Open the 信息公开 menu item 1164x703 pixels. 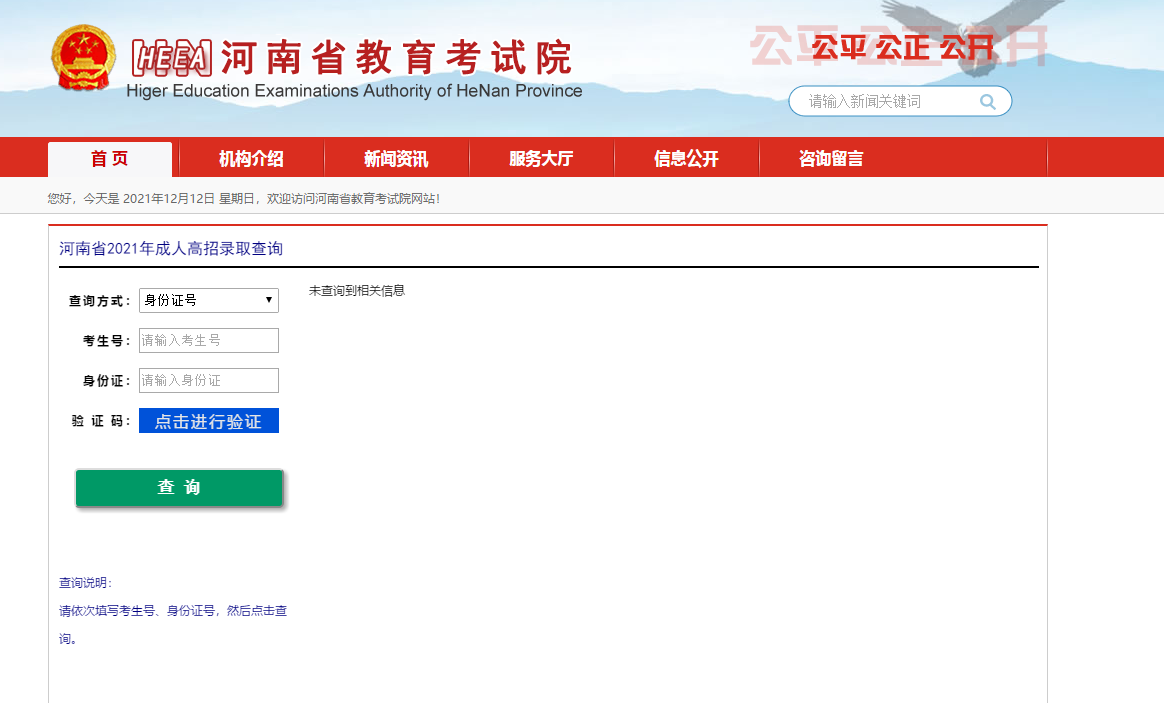(686, 159)
